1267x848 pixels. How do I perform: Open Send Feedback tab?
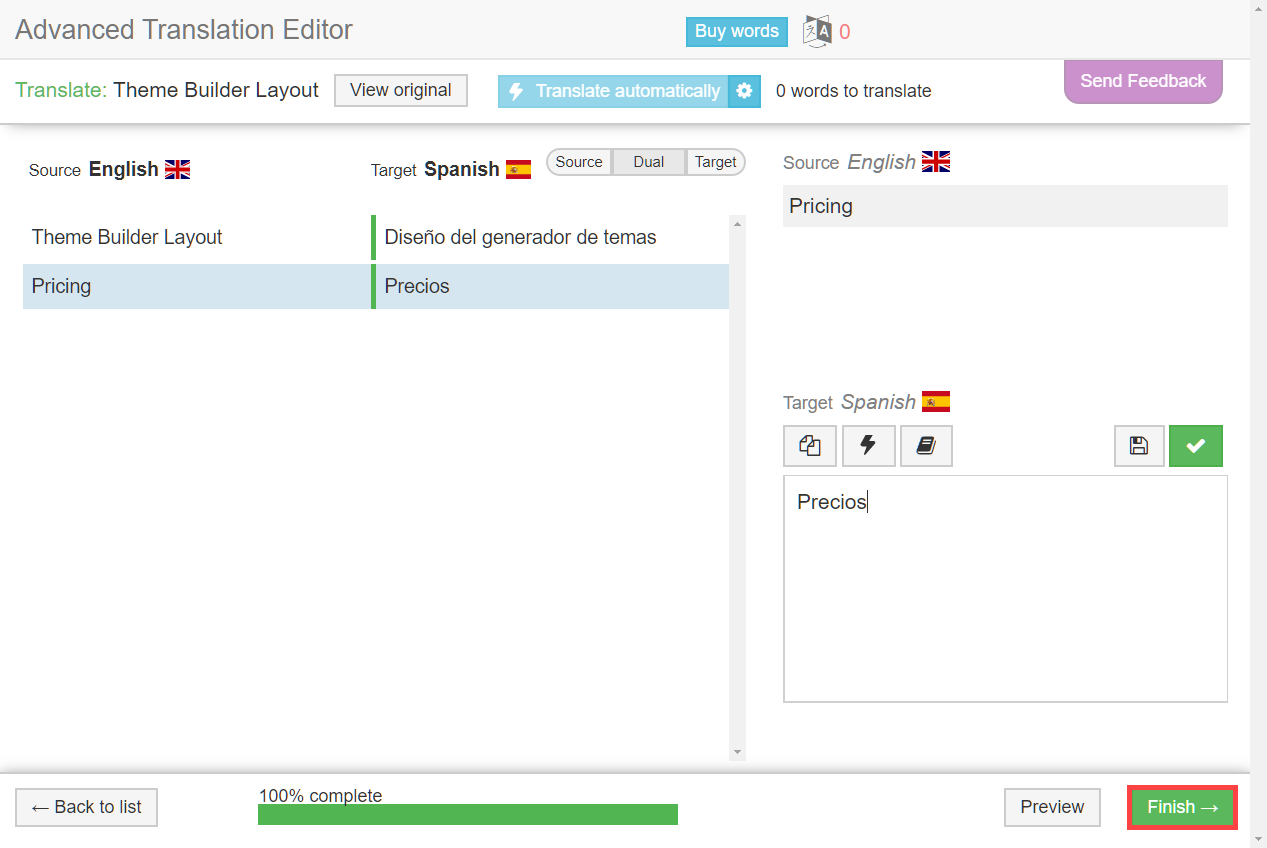[1143, 81]
